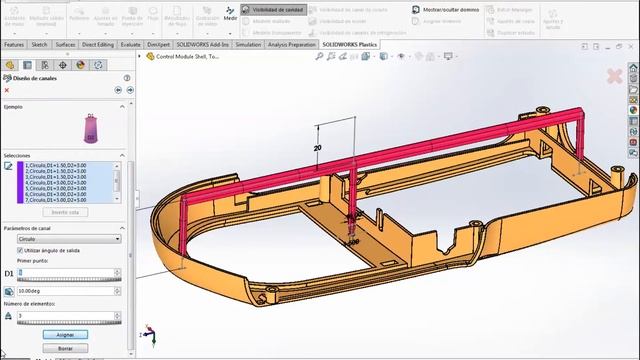Click the D1 diameter icon

click(x=9, y=274)
